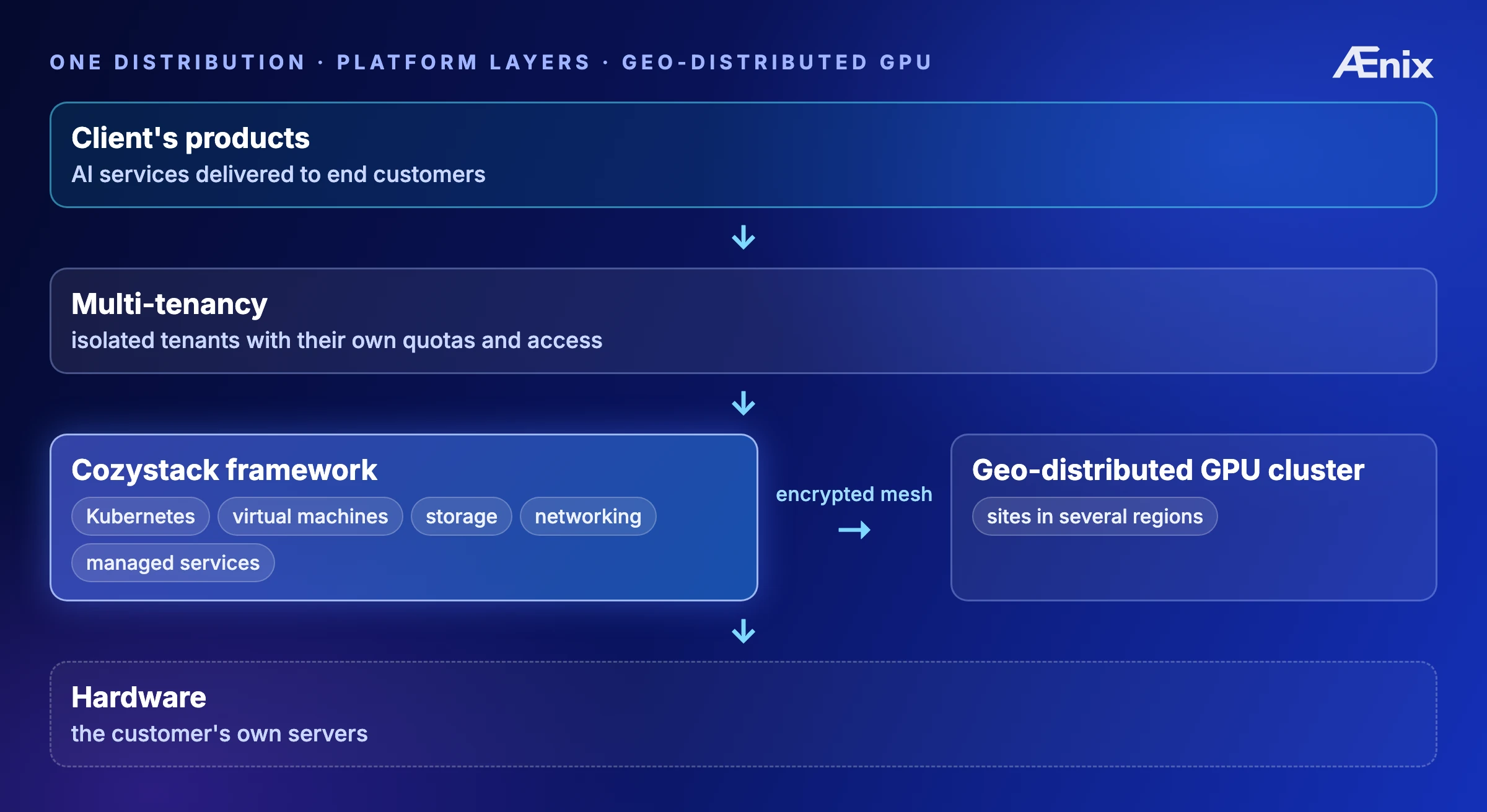
Task: Select the sites in several regions pill
Action: coord(1095,516)
